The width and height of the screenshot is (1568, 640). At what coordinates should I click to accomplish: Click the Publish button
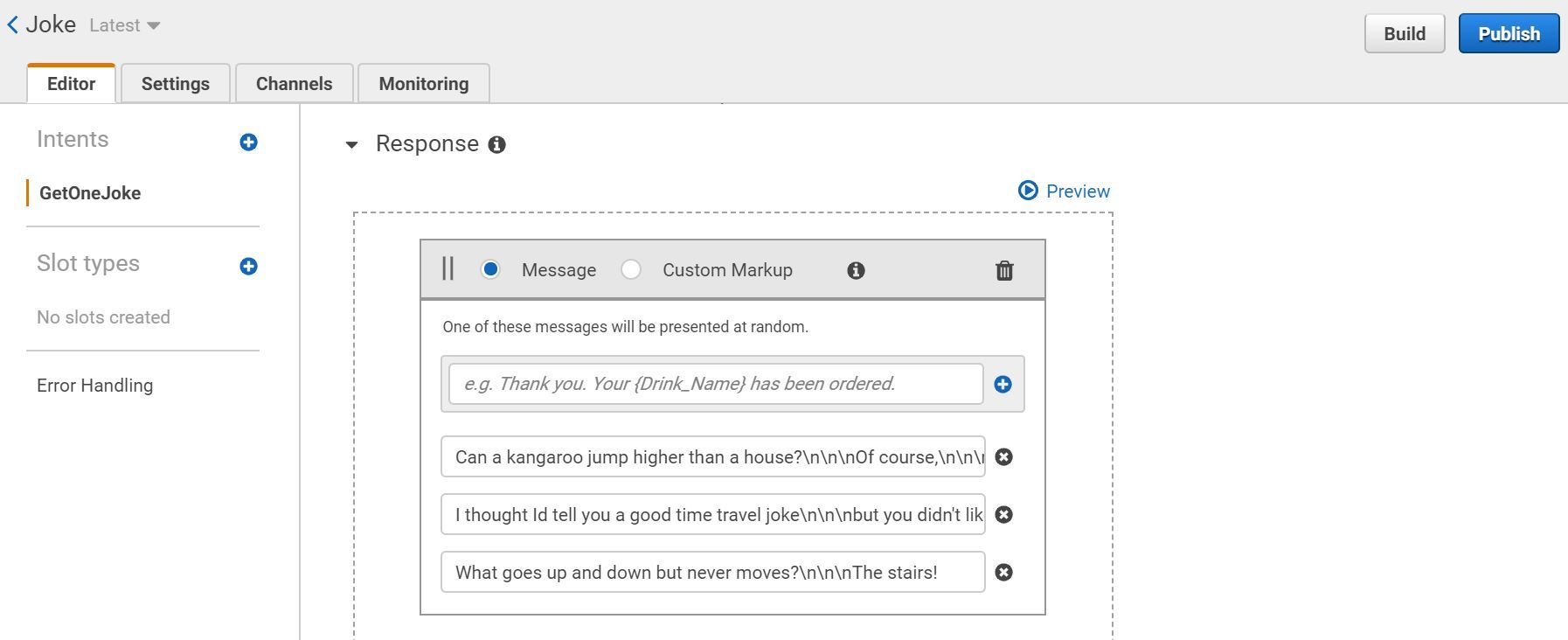pos(1509,33)
